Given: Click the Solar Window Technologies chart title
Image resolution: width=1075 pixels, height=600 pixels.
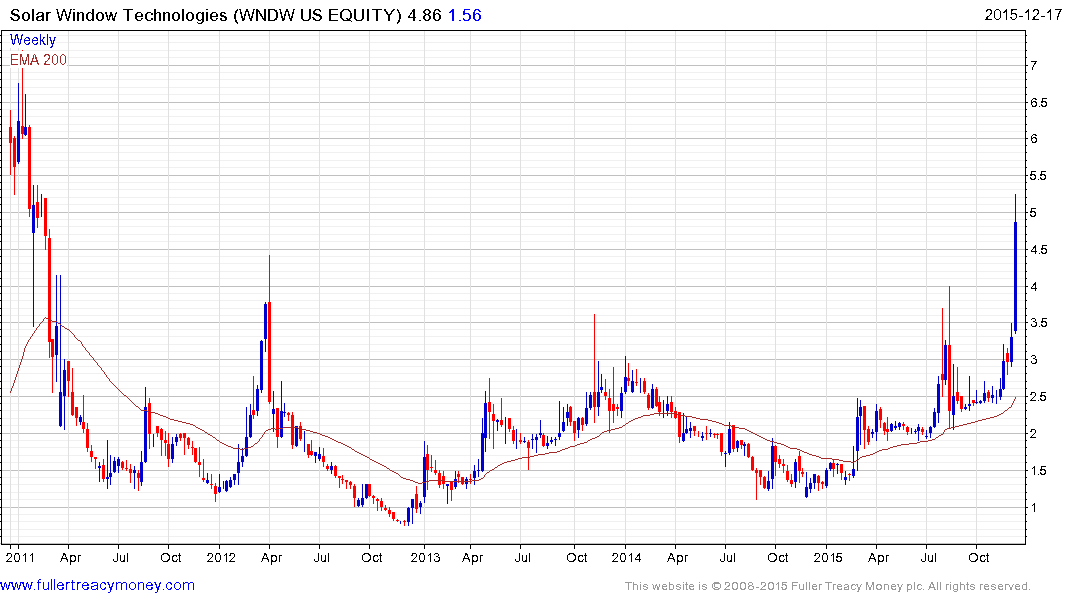Looking at the screenshot, I should coord(205,15).
